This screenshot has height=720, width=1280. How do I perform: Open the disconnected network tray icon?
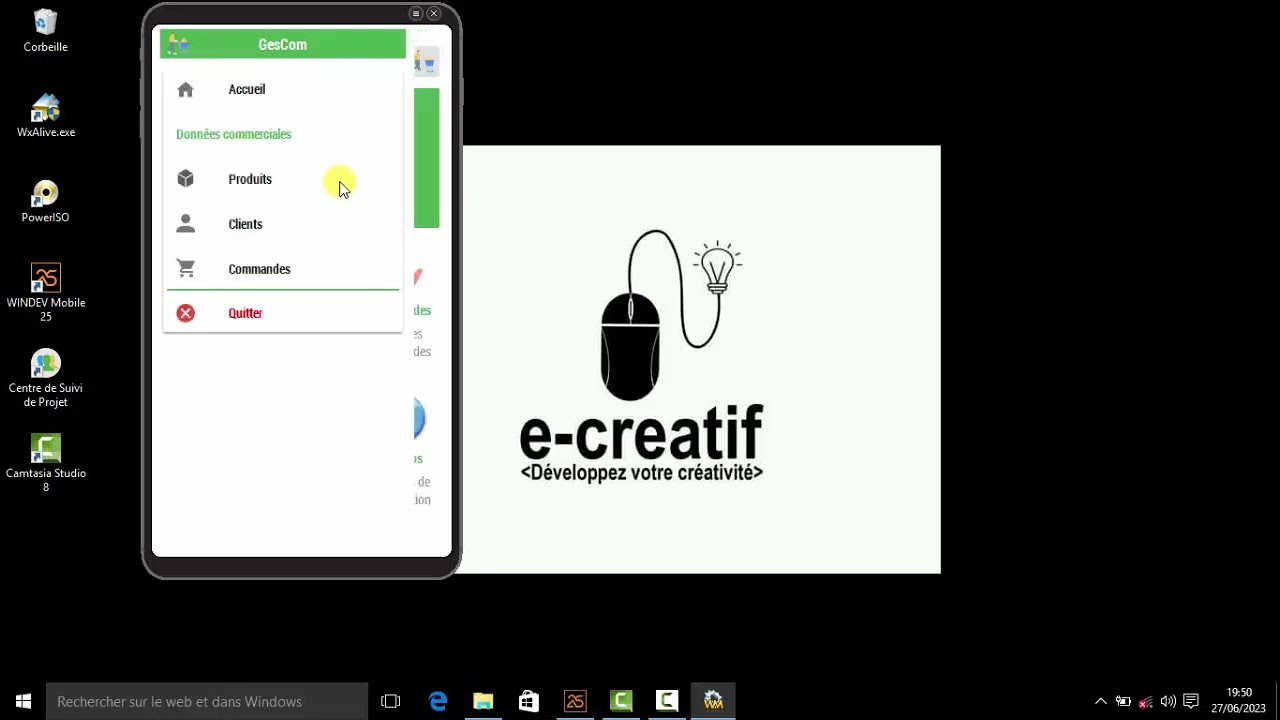tap(1146, 701)
